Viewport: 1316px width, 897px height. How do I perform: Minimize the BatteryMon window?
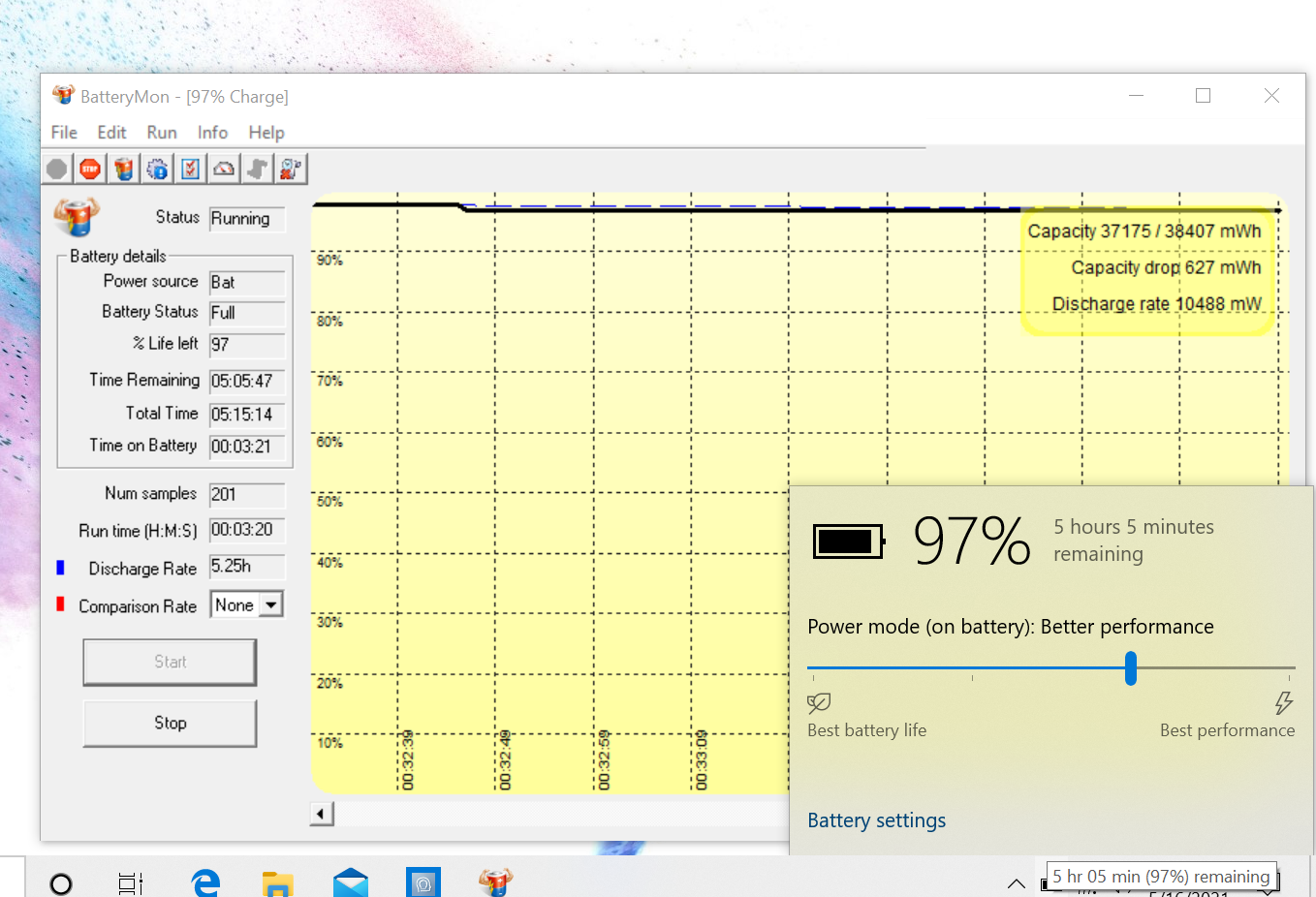[x=1137, y=96]
